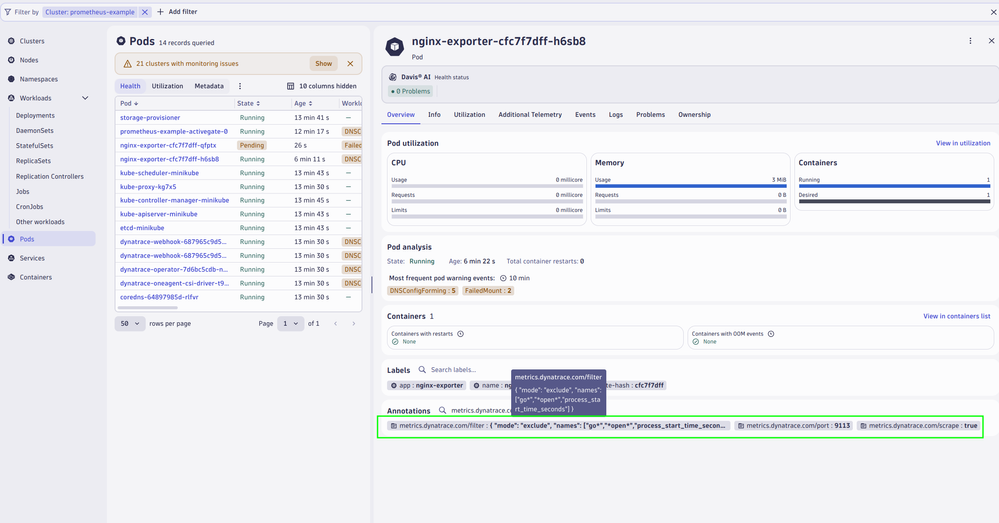Open the Additional Telemetry tab

pyautogui.click(x=530, y=115)
